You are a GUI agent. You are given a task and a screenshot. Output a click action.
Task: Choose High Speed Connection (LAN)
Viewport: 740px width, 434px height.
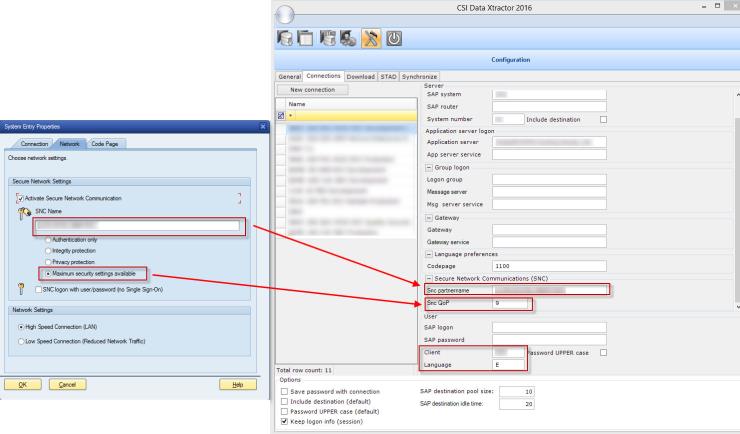click(x=21, y=327)
